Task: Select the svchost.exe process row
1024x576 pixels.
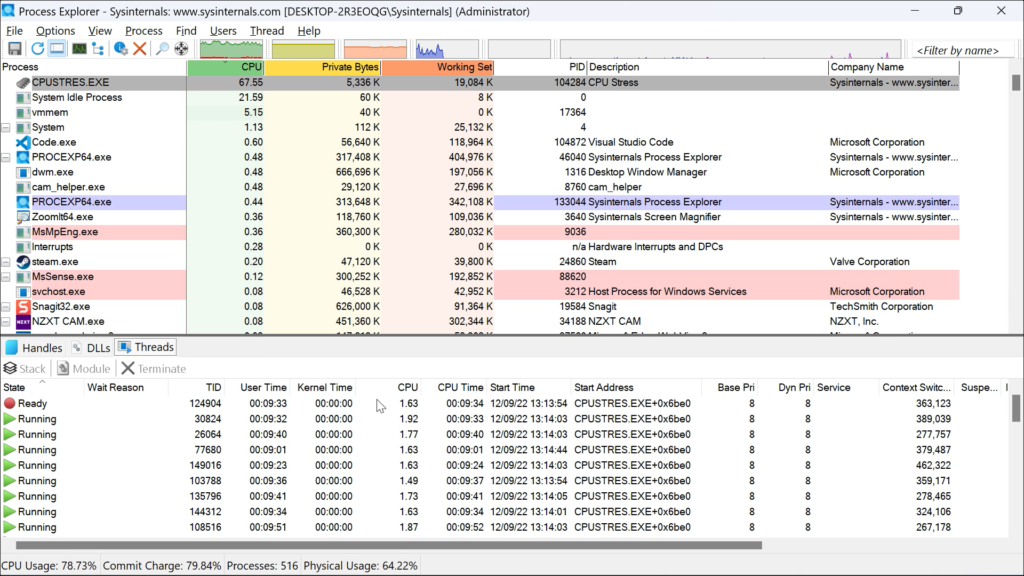Action: 479,292
